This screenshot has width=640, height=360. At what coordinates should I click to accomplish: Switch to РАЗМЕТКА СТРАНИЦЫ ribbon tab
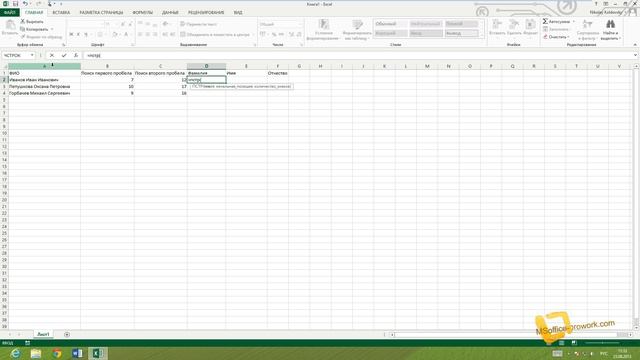point(101,13)
